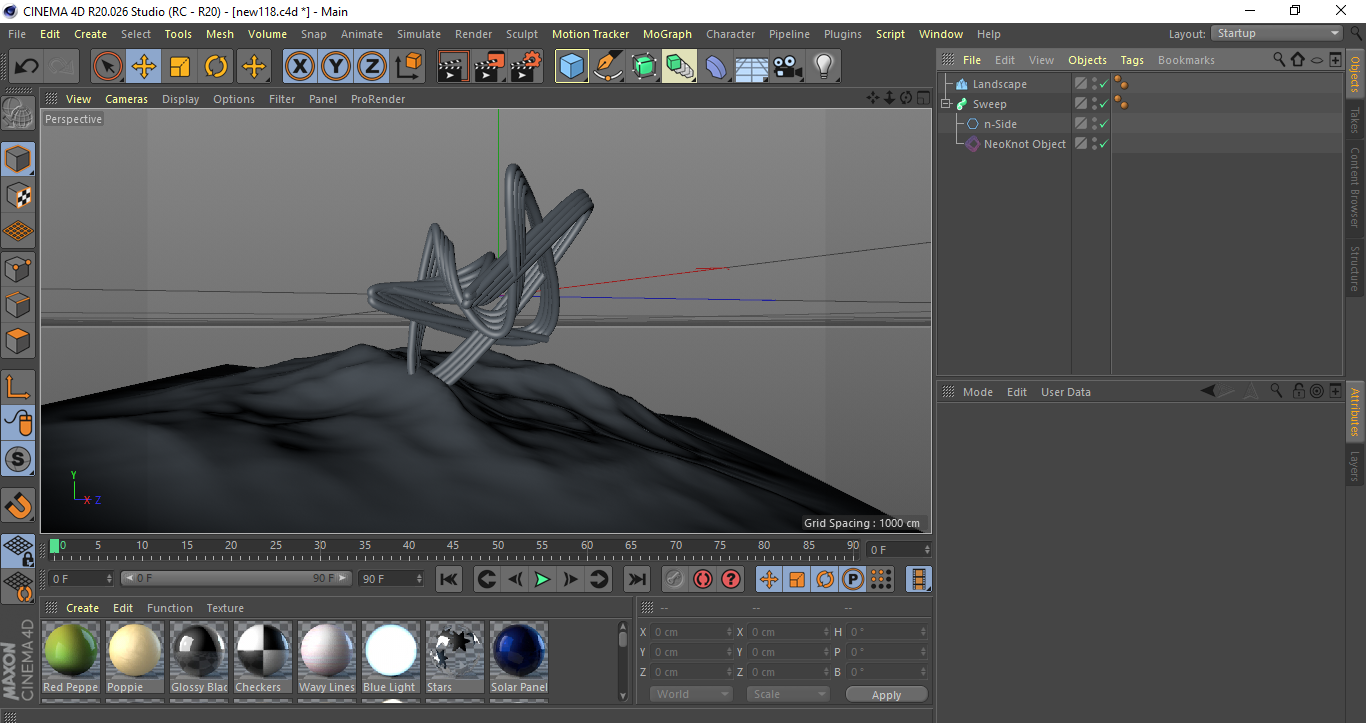Add a Floor environment object
This screenshot has width=1366, height=723.
[752, 67]
